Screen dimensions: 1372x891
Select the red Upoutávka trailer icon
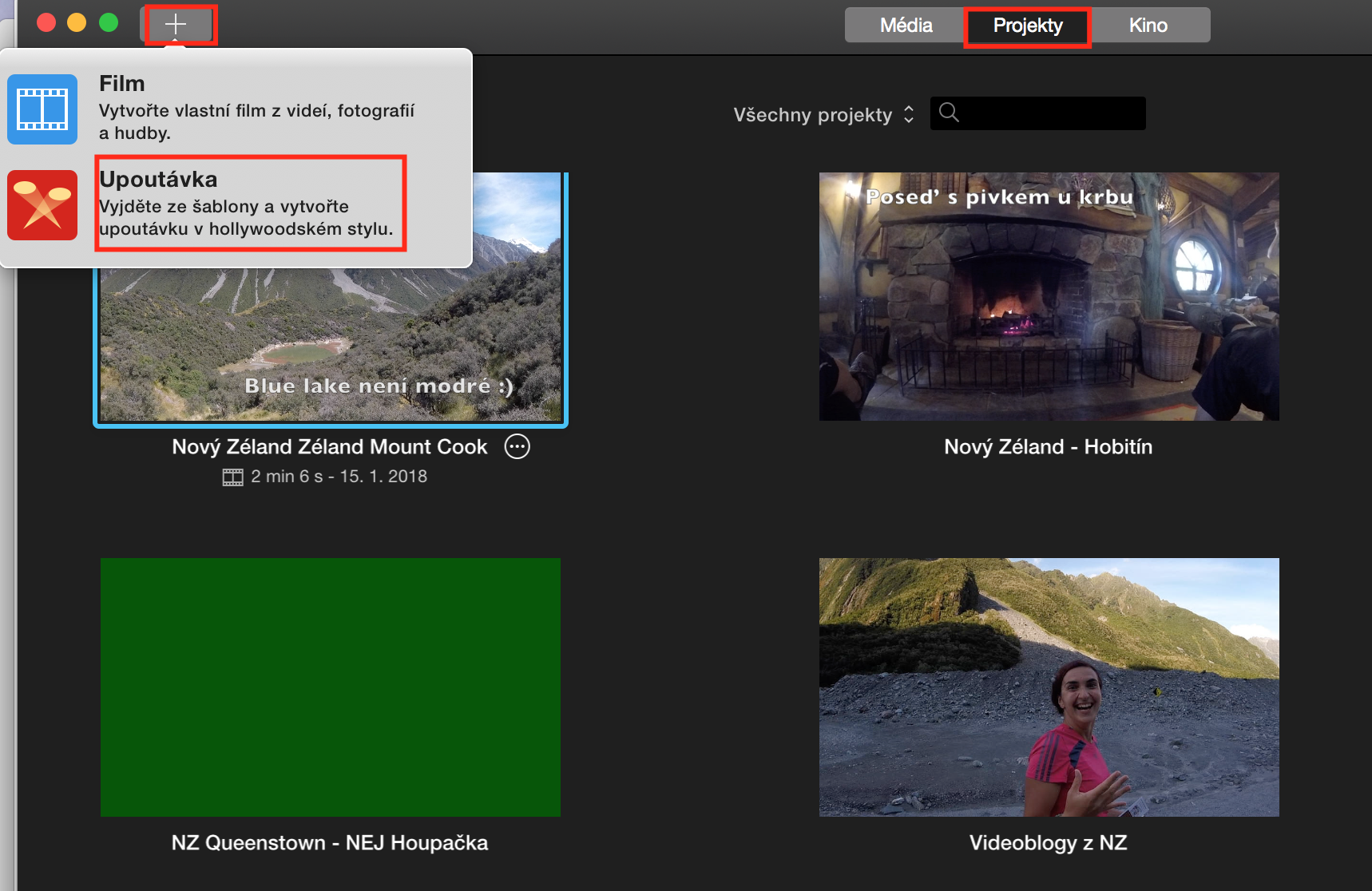pyautogui.click(x=42, y=205)
